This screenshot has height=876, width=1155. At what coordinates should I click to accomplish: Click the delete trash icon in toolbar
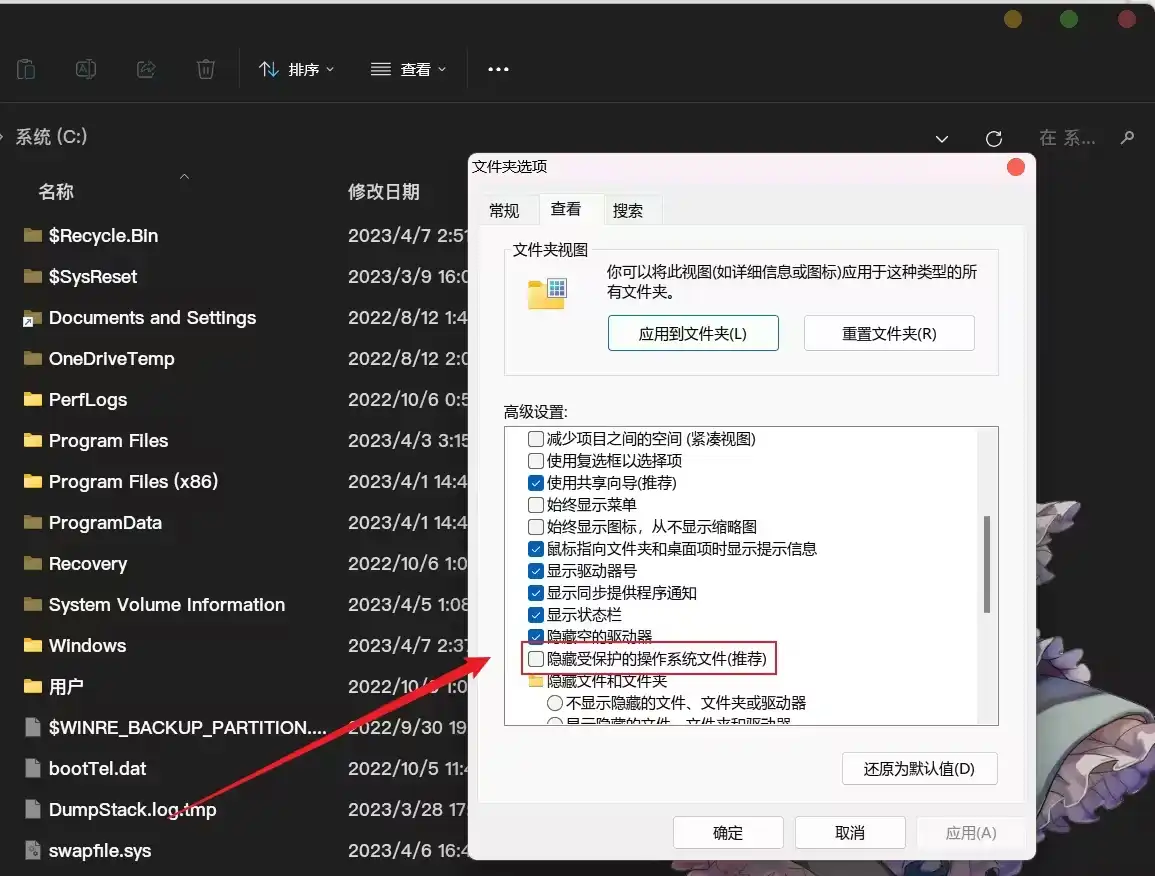tap(205, 69)
